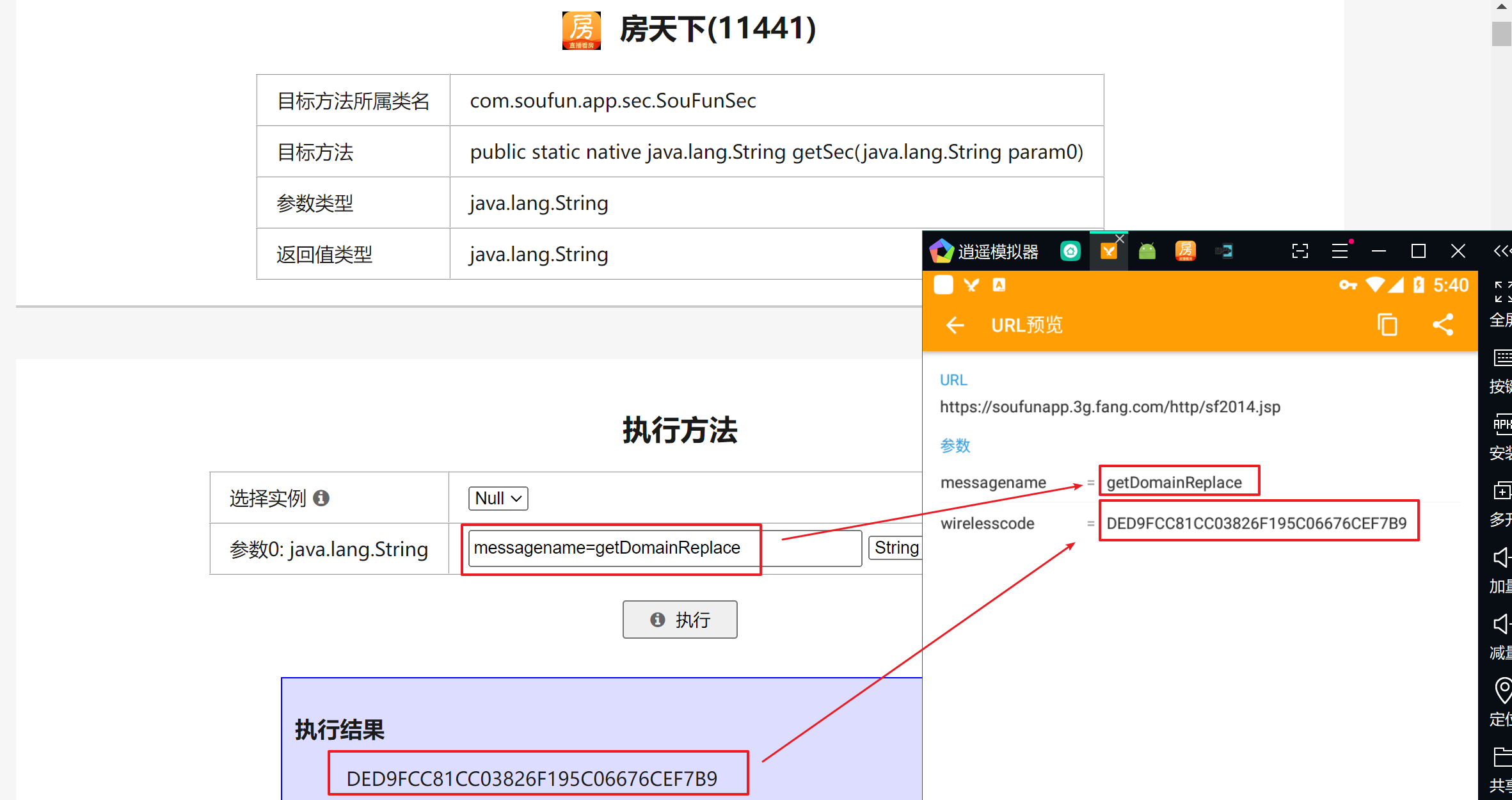Click the VPN key status icon
Screen dimensions: 1512x800
[1348, 285]
